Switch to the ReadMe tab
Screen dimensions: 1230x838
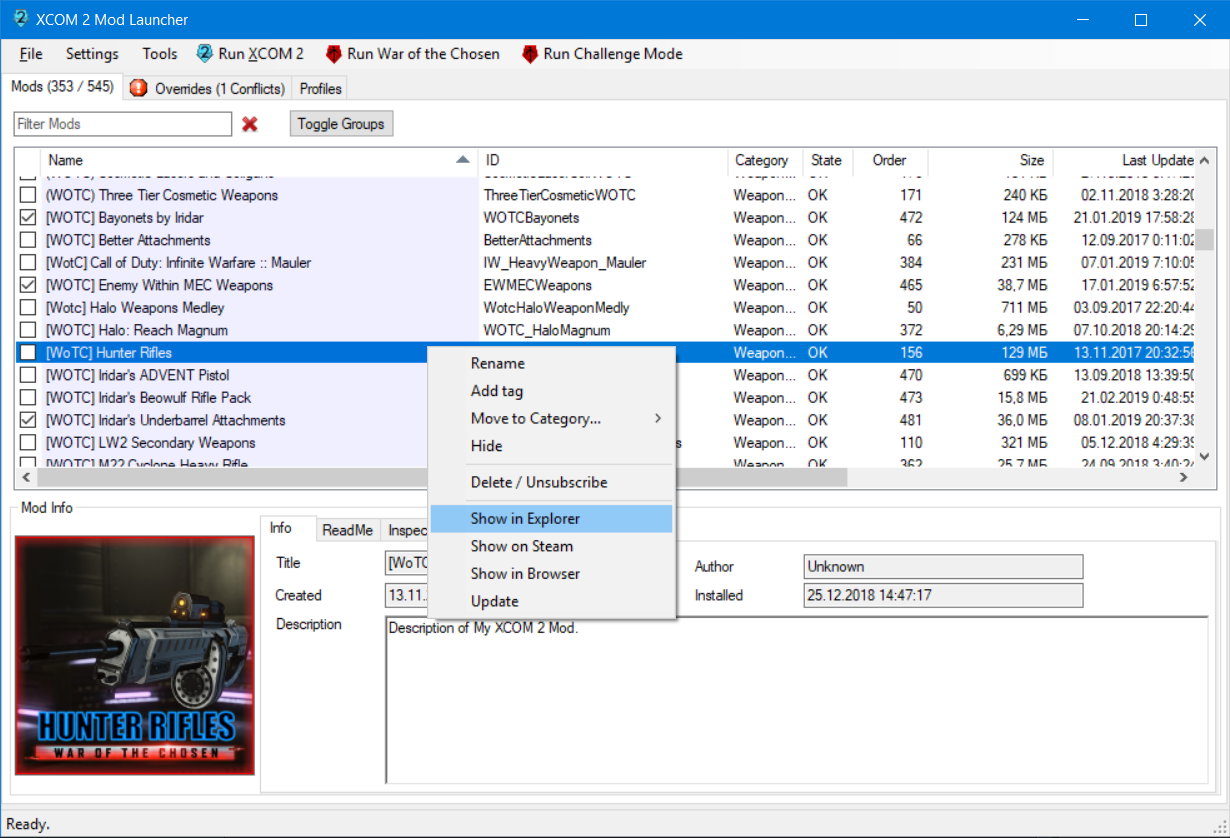click(x=347, y=530)
